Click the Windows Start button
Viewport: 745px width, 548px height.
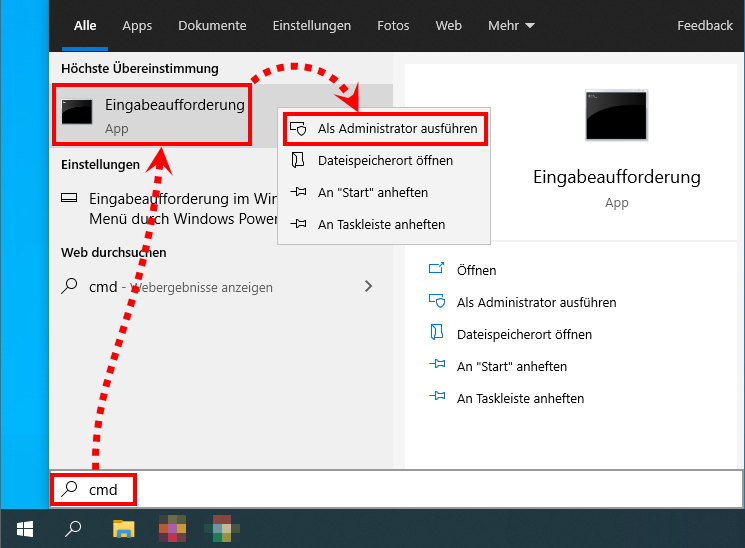pos(25,526)
